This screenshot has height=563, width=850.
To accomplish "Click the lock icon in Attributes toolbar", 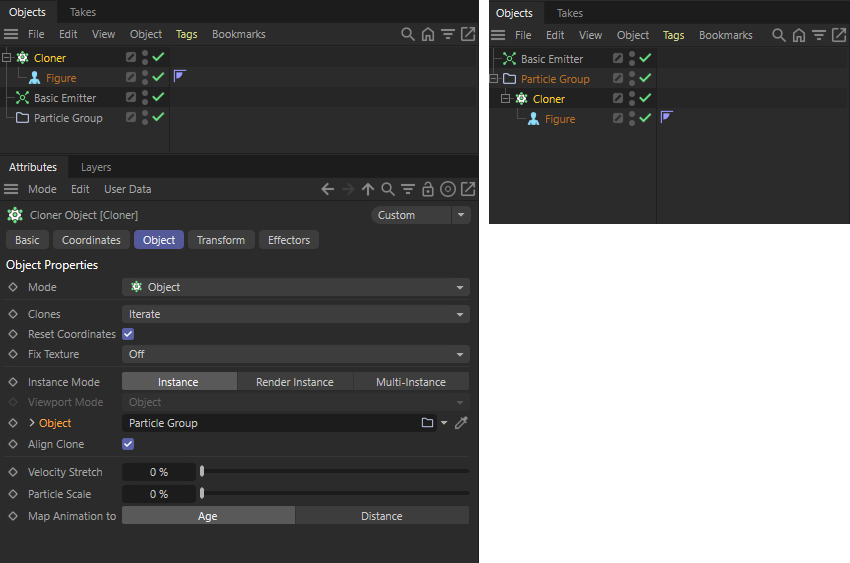I will coord(428,189).
